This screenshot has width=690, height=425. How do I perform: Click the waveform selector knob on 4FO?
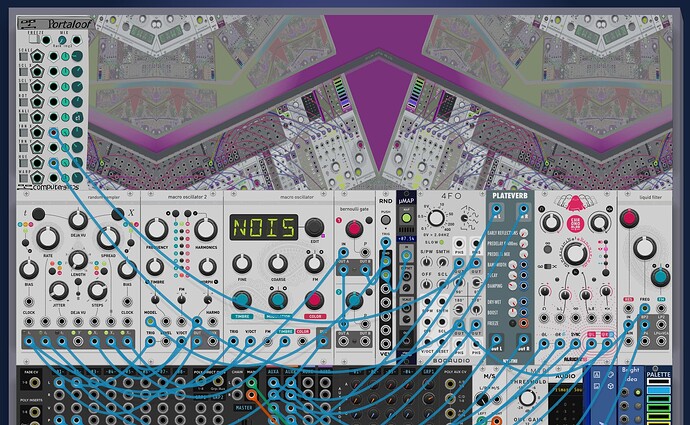464,218
